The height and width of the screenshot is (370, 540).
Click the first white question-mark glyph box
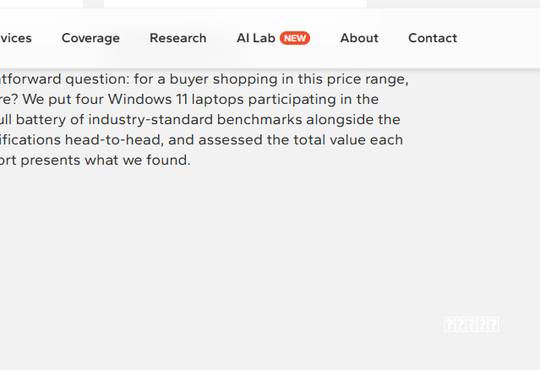click(449, 325)
